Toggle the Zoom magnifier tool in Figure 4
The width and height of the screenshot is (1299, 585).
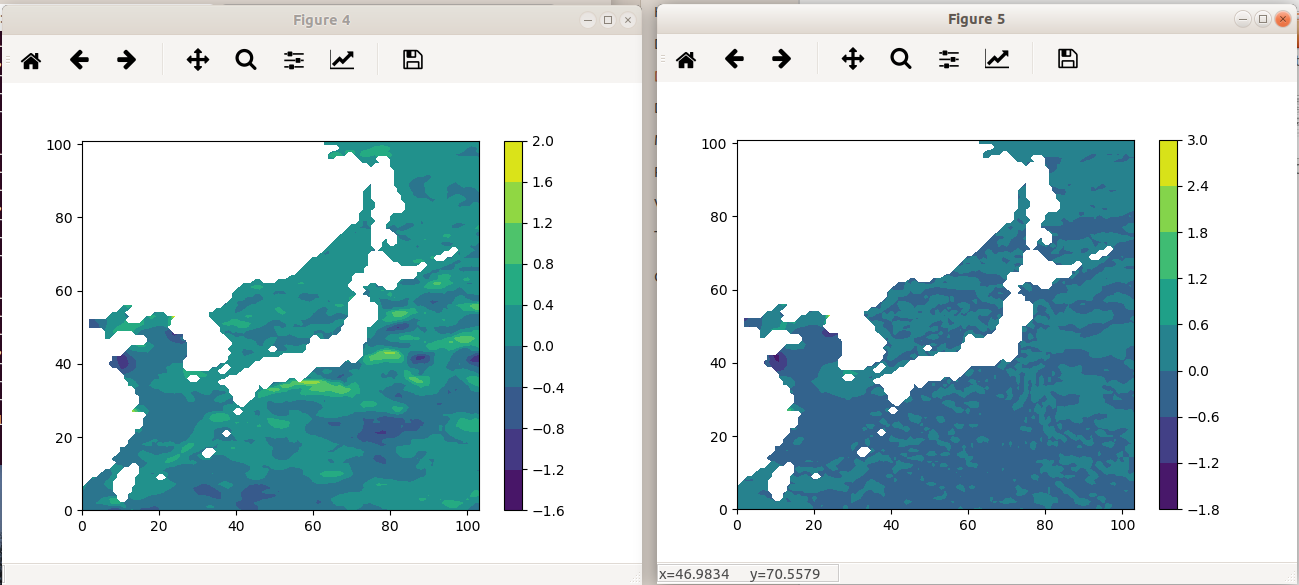coord(246,60)
